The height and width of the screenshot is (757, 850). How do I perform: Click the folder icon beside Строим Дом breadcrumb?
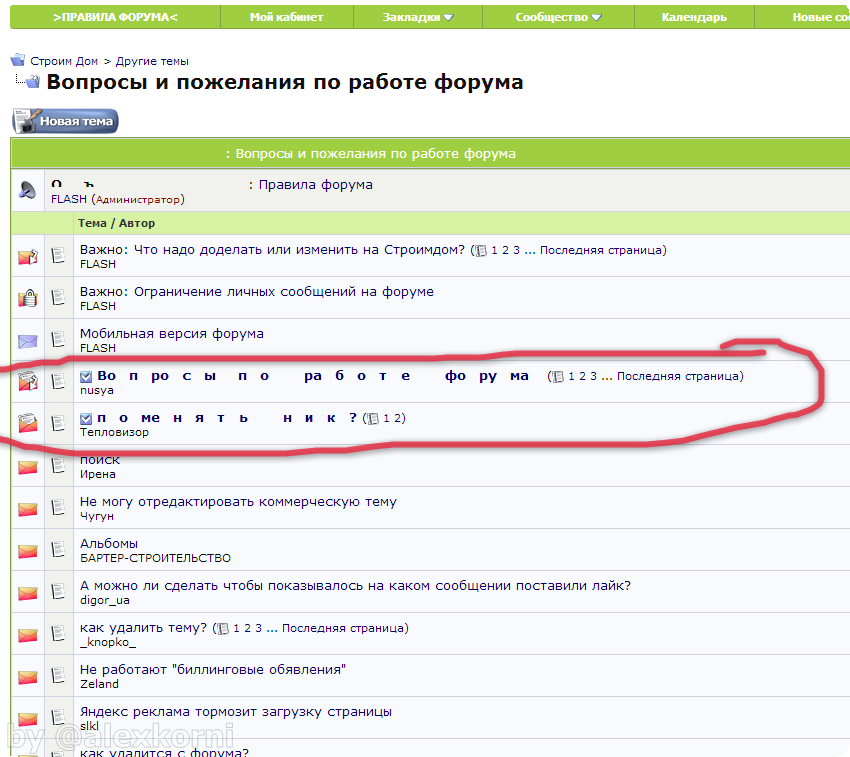(18, 60)
